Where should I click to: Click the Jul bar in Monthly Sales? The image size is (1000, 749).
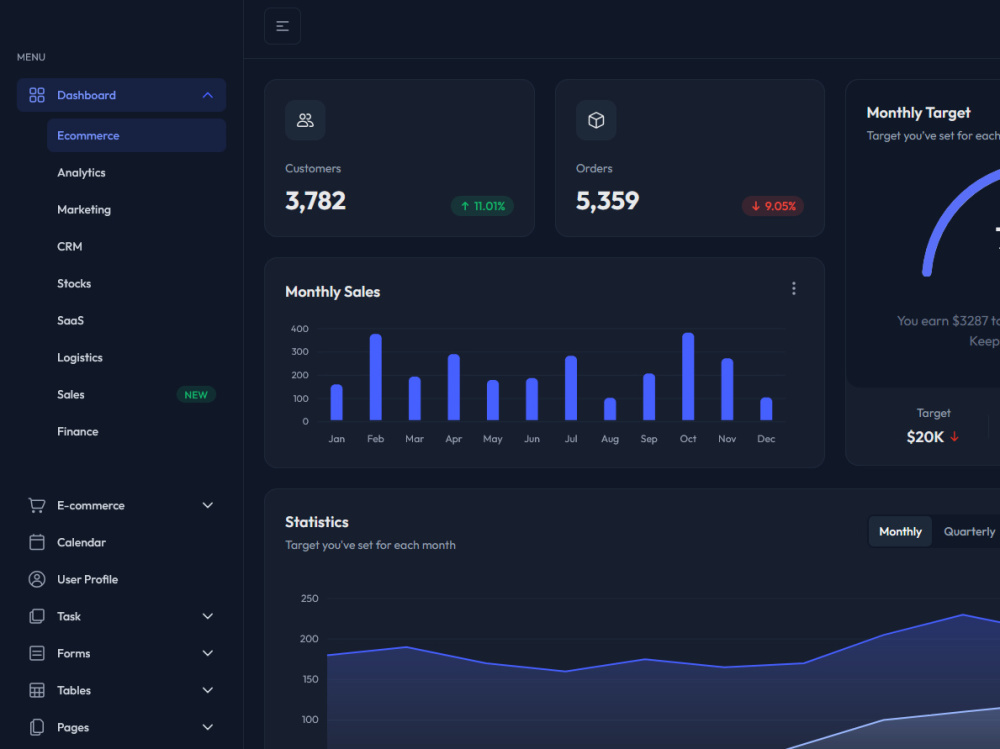pos(571,388)
